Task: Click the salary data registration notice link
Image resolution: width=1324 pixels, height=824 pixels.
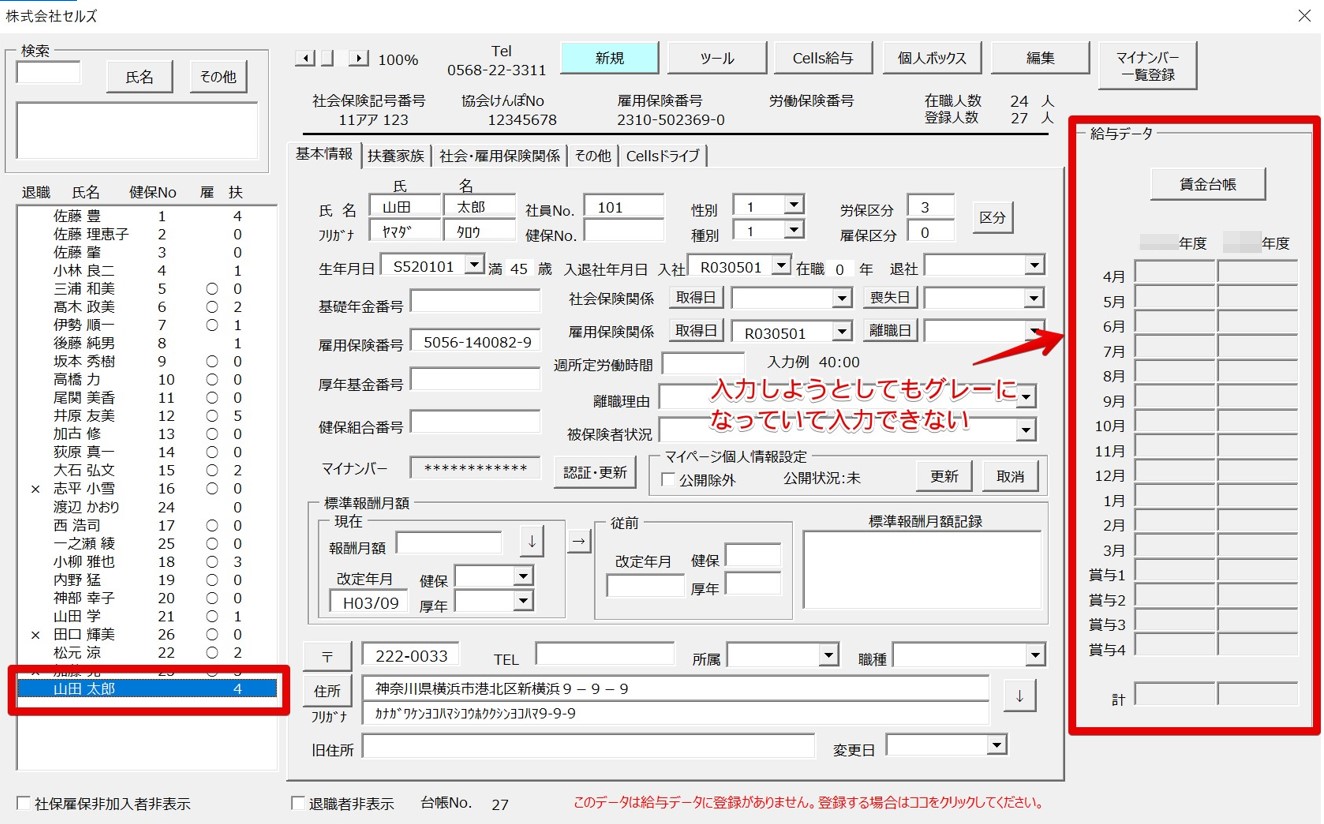Action: pyautogui.click(x=809, y=802)
